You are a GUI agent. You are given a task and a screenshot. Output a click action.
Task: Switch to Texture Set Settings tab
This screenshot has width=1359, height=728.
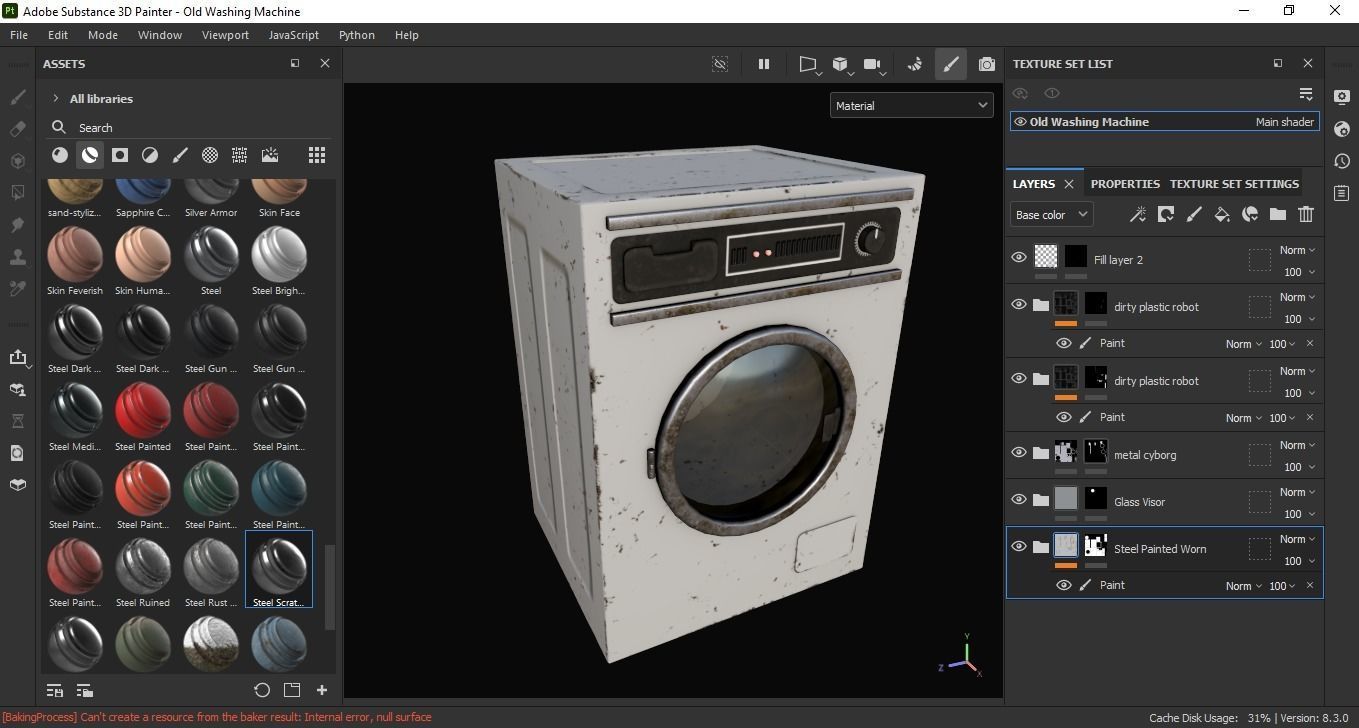point(1234,184)
